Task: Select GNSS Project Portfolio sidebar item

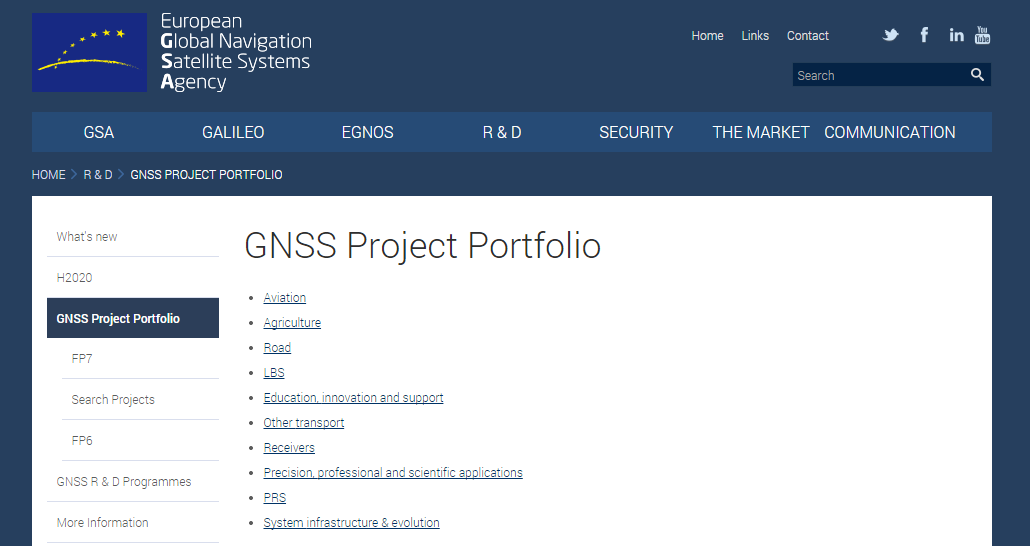Action: [x=133, y=318]
